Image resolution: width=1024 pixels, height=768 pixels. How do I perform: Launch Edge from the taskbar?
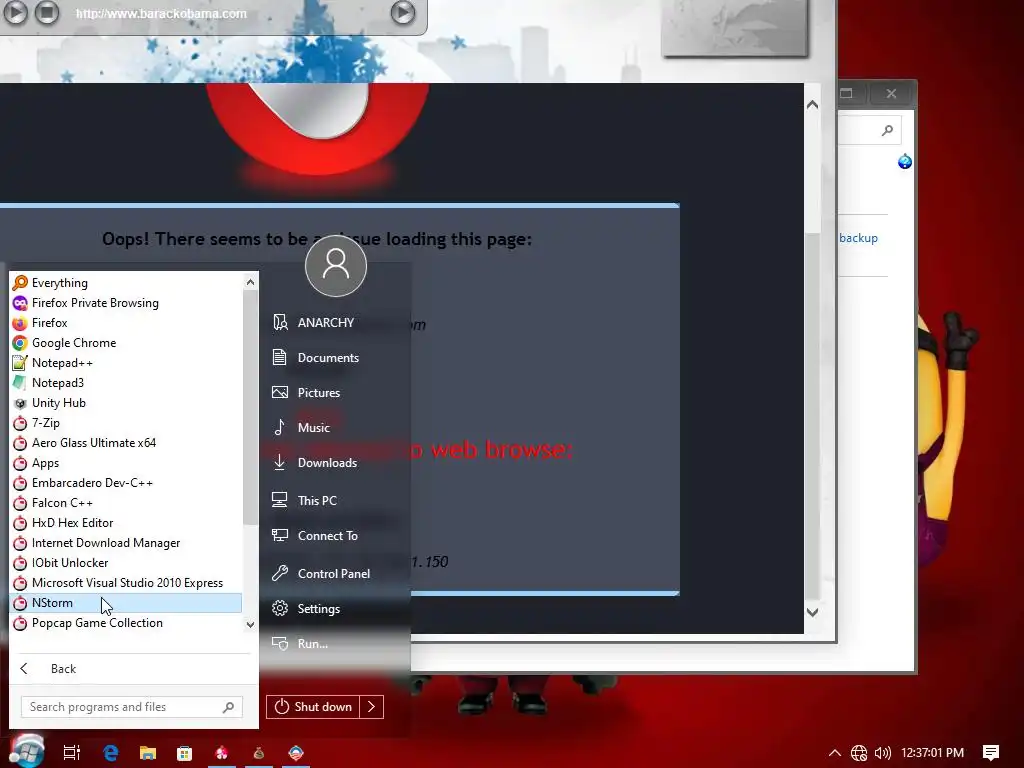[x=111, y=753]
